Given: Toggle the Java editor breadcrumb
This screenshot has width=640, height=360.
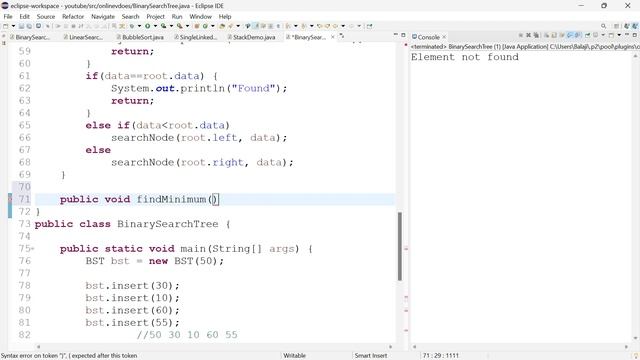Looking at the screenshot, I should click(248, 26).
